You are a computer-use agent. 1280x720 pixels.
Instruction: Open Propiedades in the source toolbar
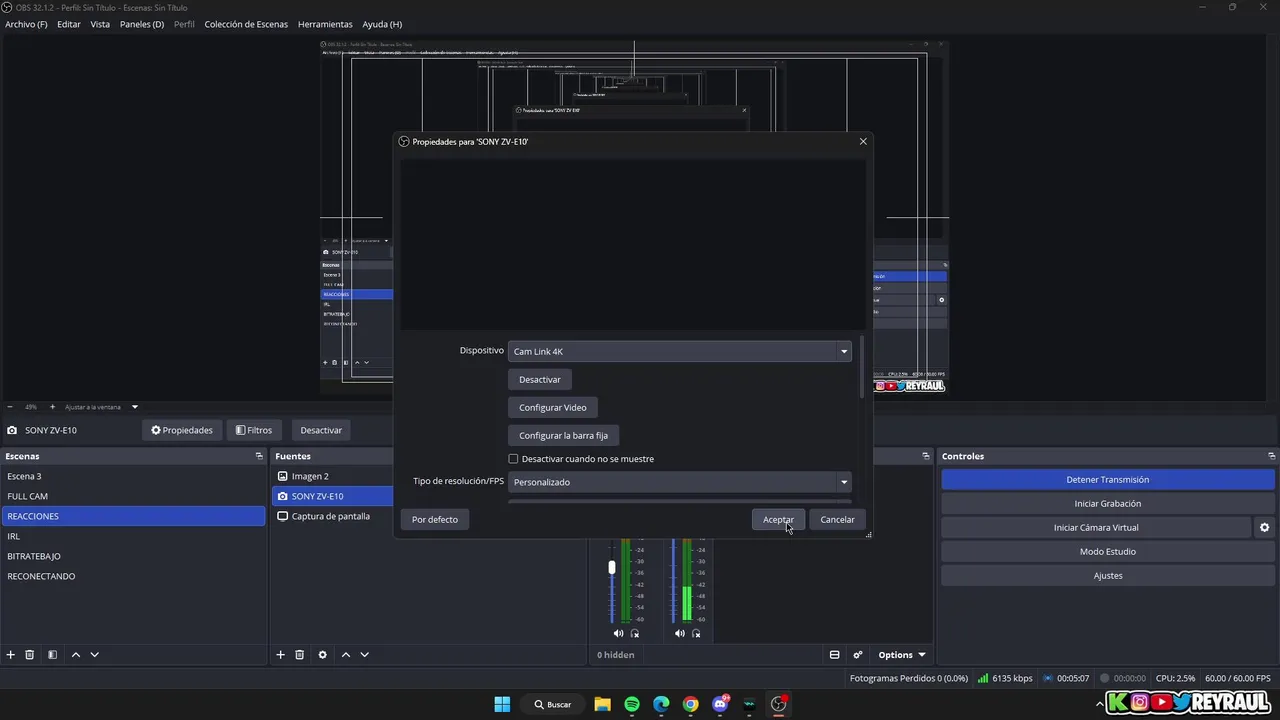[x=182, y=430]
